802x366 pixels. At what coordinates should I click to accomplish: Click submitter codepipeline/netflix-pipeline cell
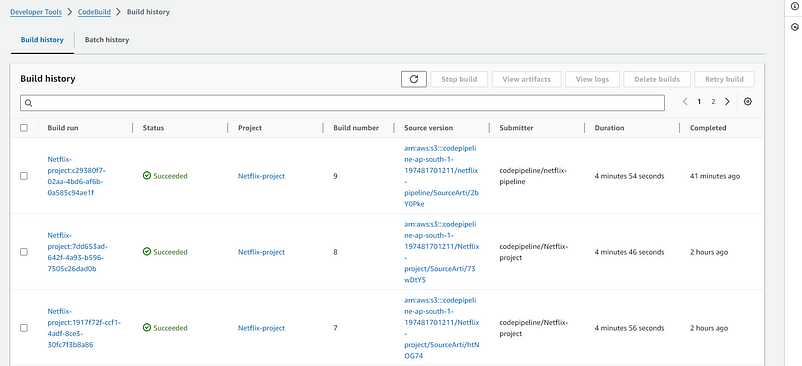click(533, 176)
